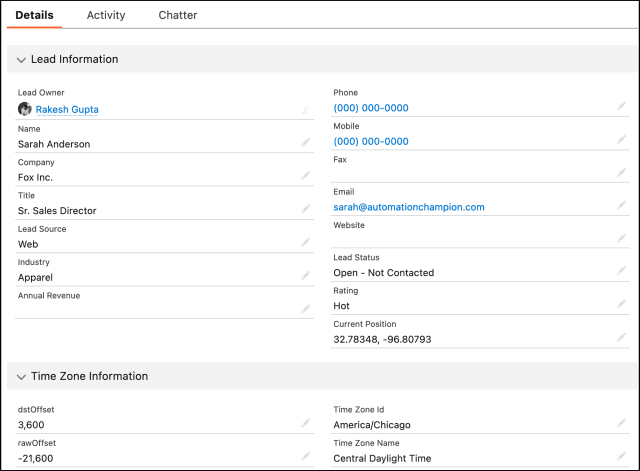Click Current Position edit pencil

[621, 337]
